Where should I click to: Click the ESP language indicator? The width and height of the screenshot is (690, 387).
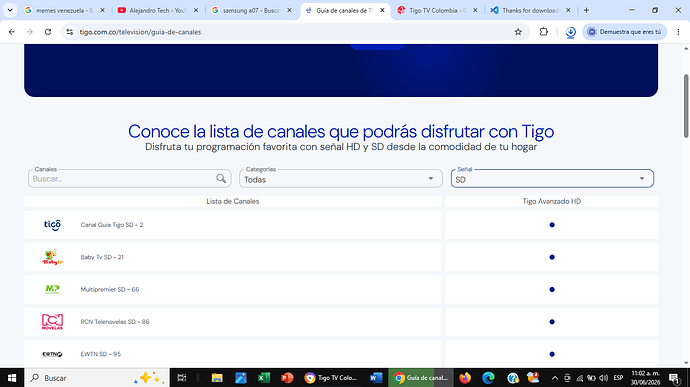618,378
